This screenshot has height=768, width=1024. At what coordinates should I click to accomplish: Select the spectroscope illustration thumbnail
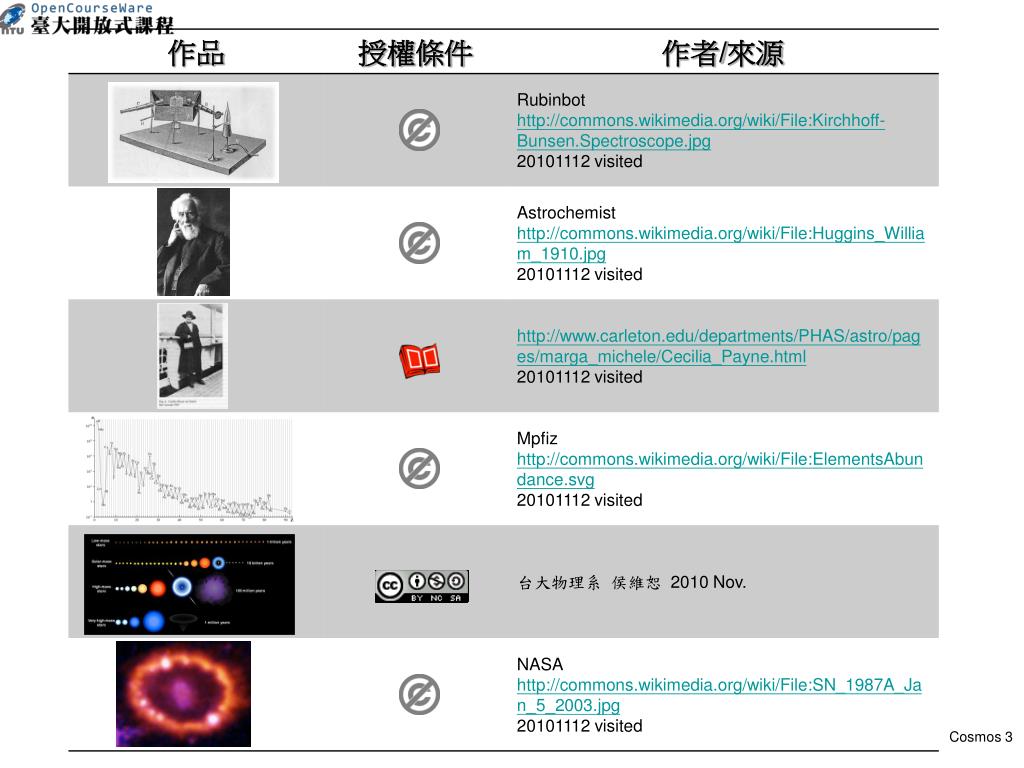coord(193,132)
